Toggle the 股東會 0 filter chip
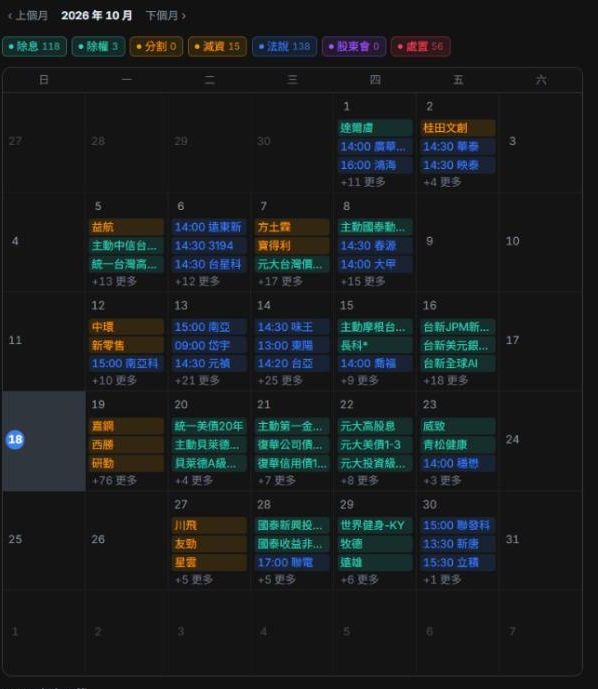Viewport: 598px width, 689px height. 354,46
